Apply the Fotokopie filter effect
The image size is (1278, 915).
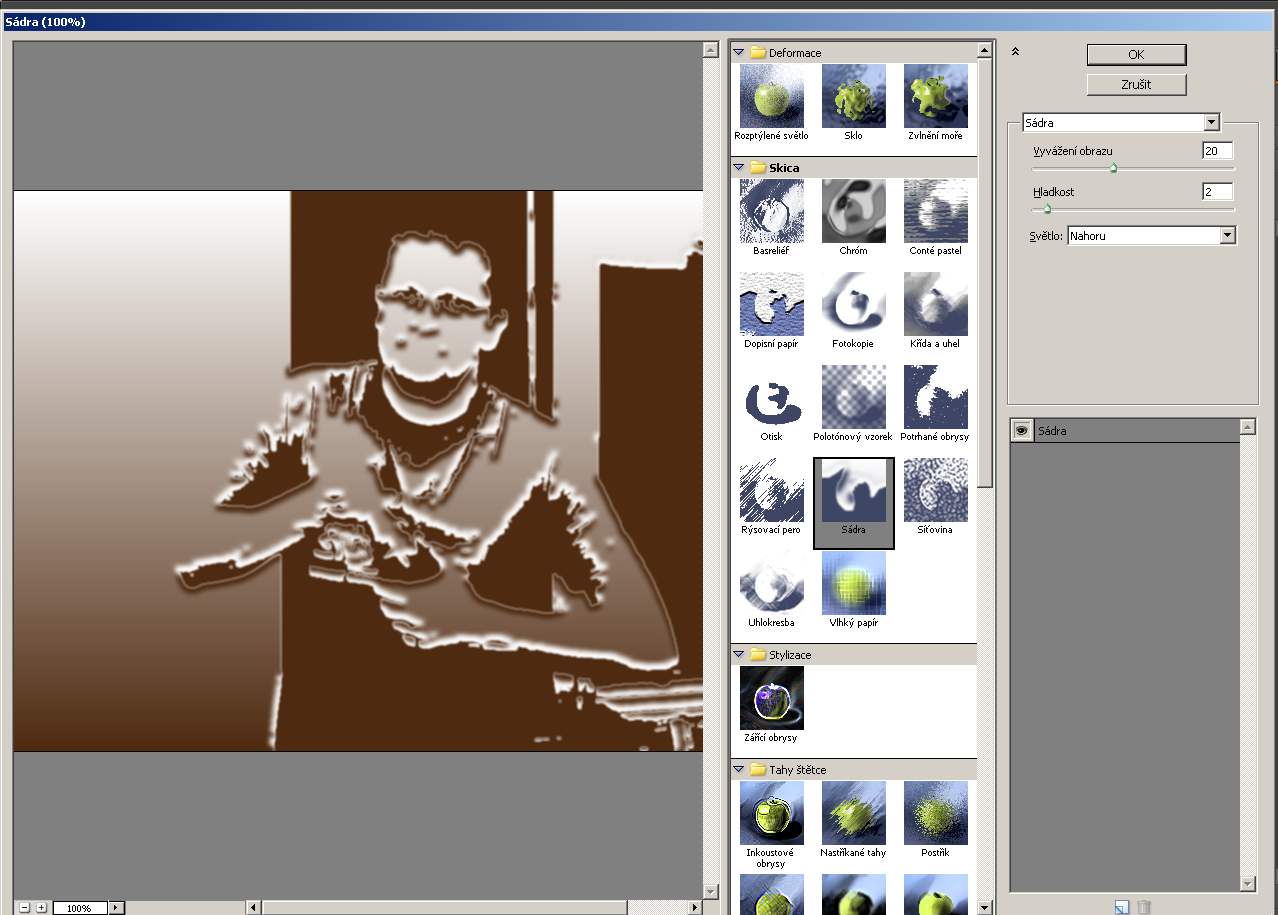tap(853, 304)
